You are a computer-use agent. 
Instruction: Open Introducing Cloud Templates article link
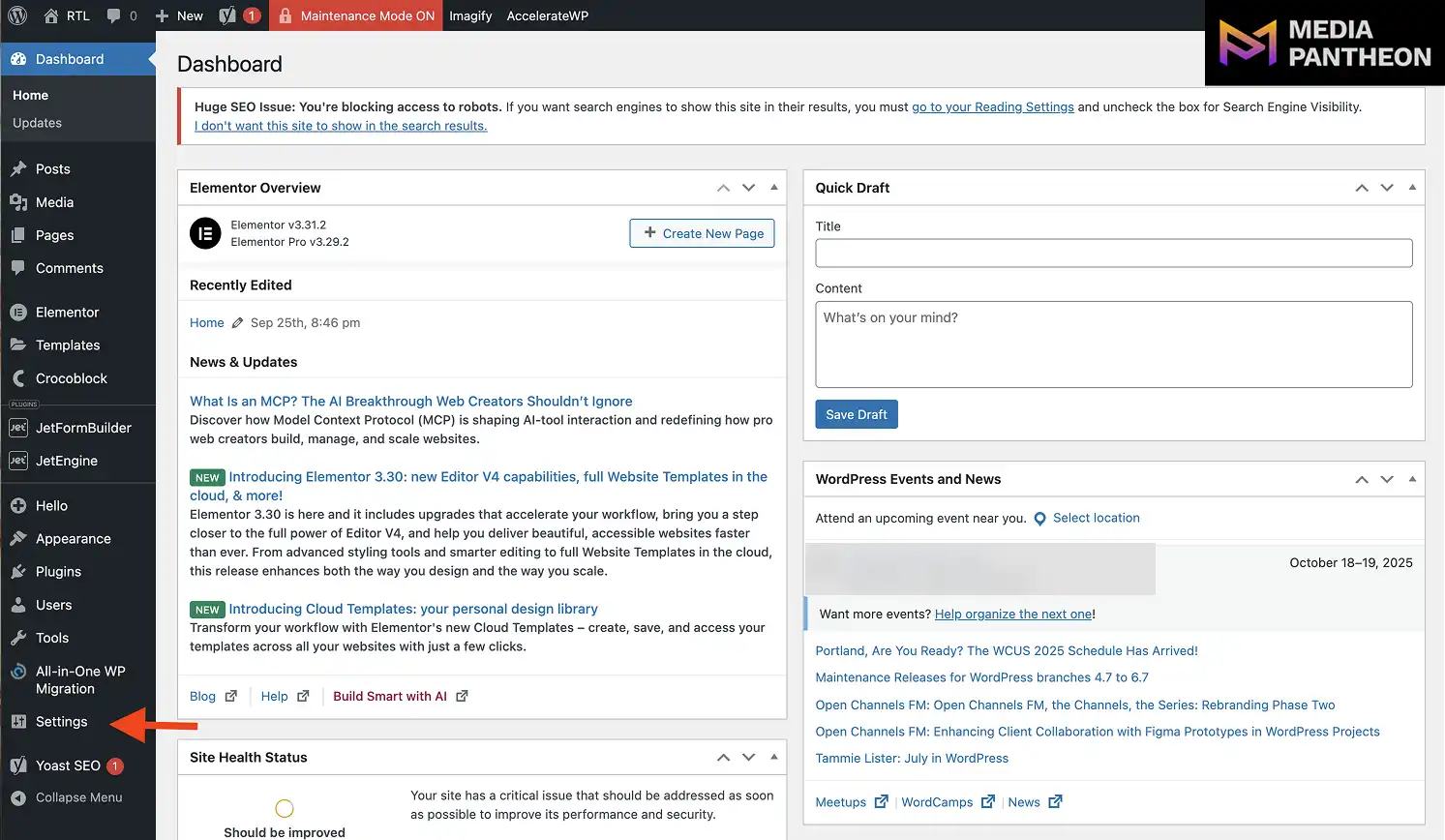point(413,609)
